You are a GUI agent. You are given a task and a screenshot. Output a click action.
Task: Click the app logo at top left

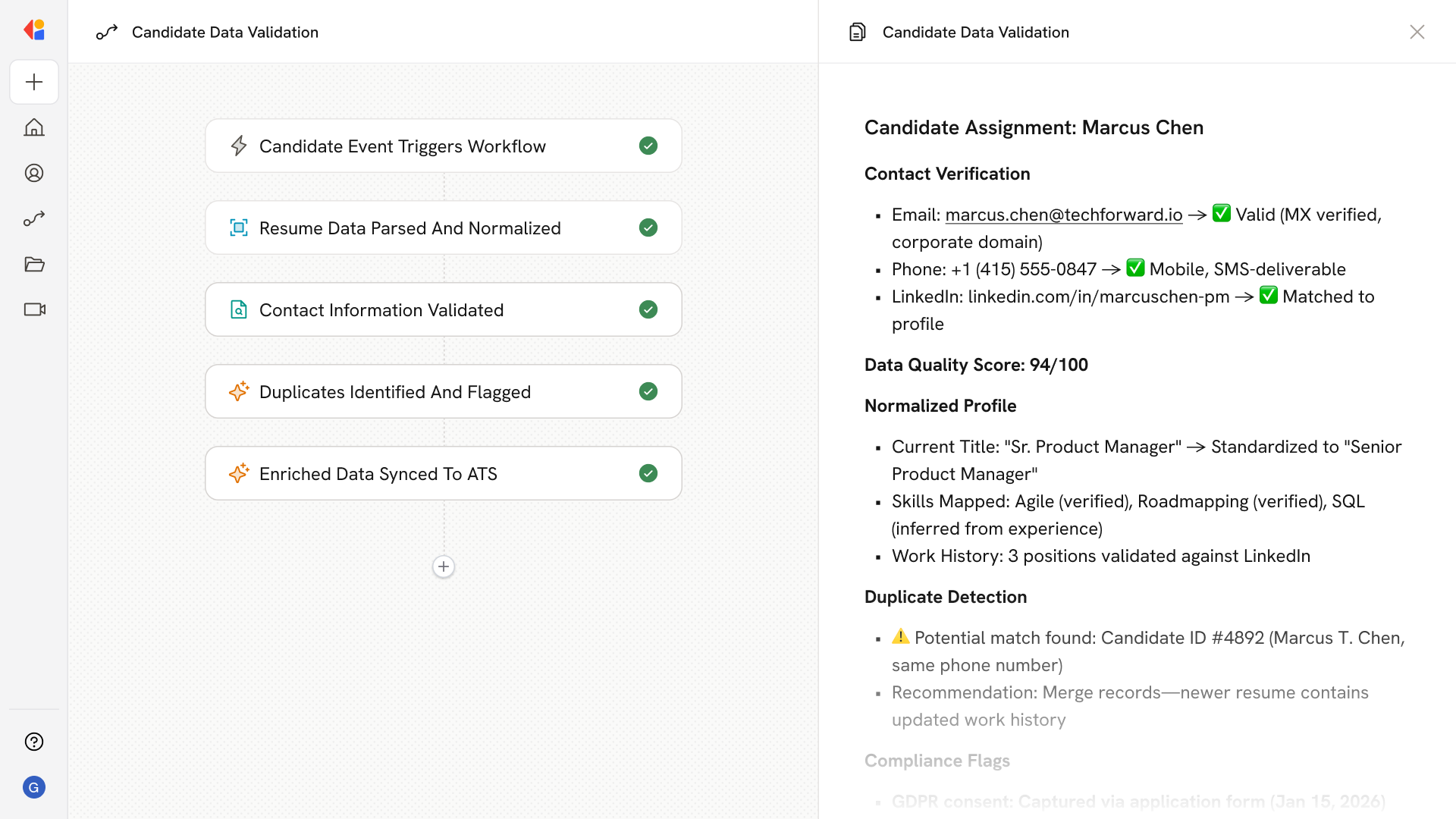34,30
